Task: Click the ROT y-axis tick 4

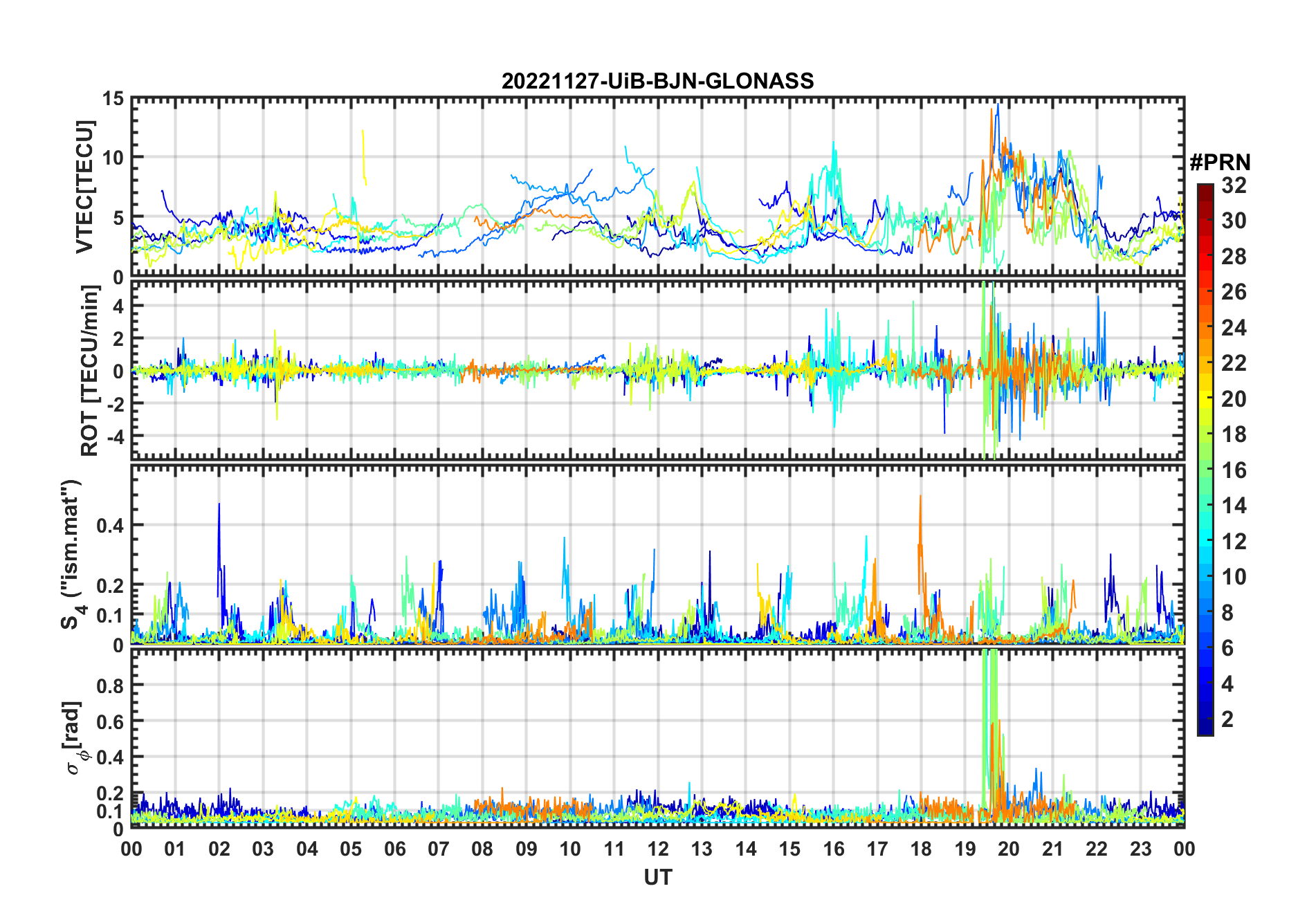Action: point(118,306)
